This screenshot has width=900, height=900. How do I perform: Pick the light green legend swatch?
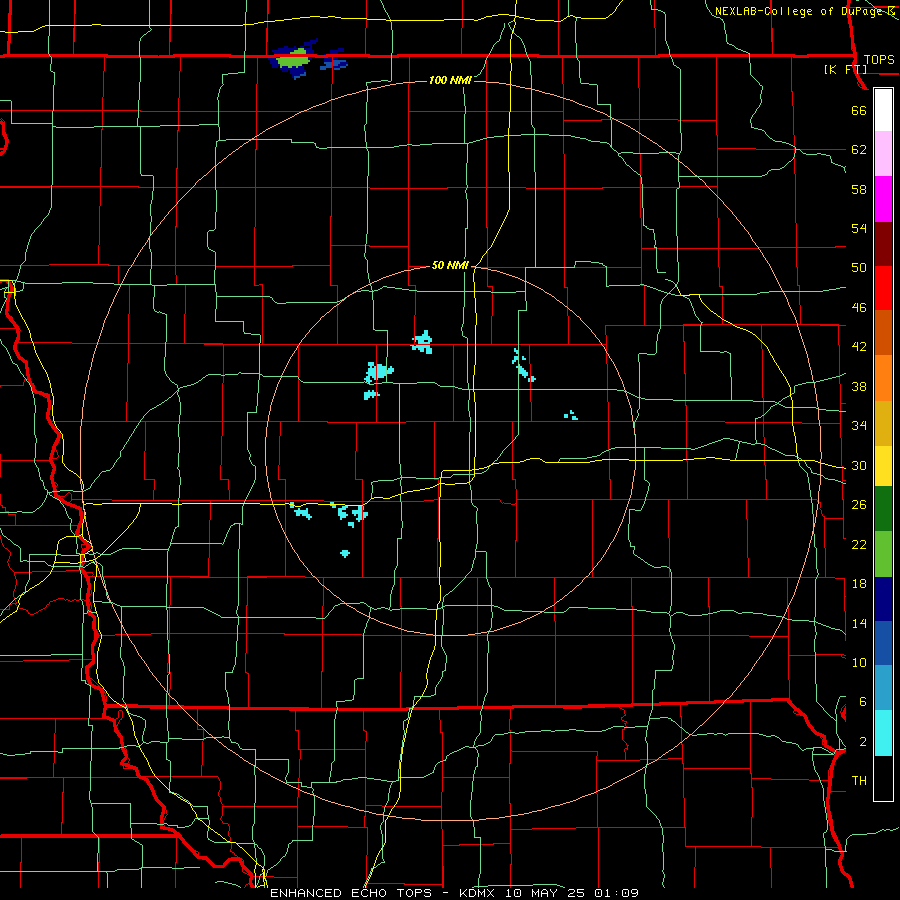coord(883,554)
